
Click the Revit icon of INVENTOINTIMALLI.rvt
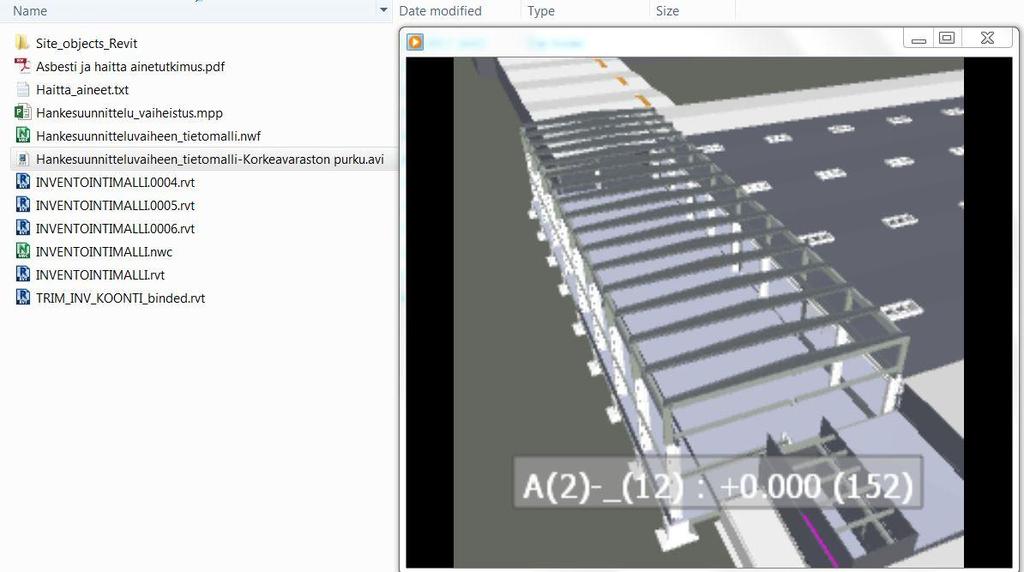[22, 274]
